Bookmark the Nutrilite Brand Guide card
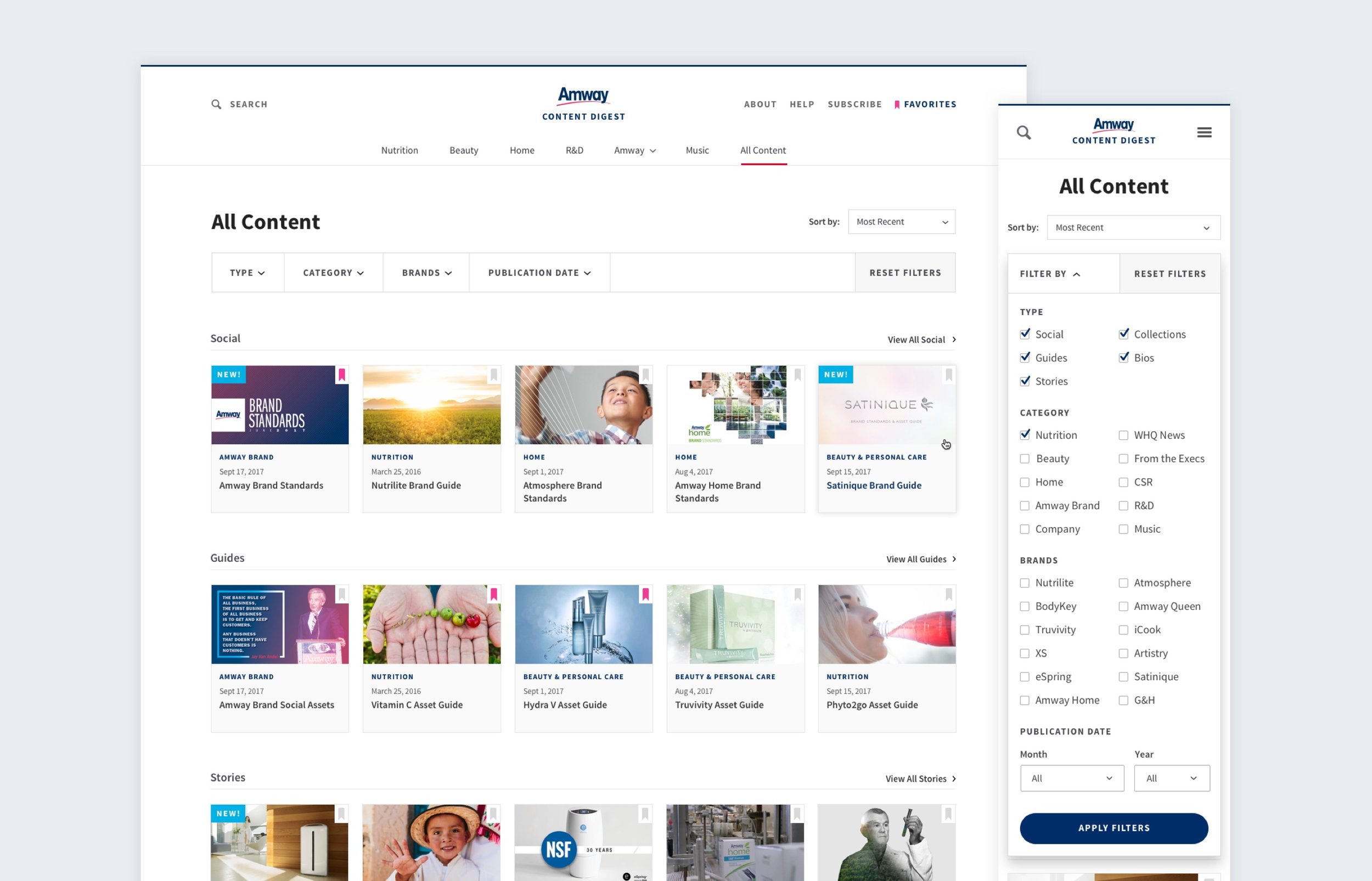Screen dimensions: 1372x881 point(493,375)
